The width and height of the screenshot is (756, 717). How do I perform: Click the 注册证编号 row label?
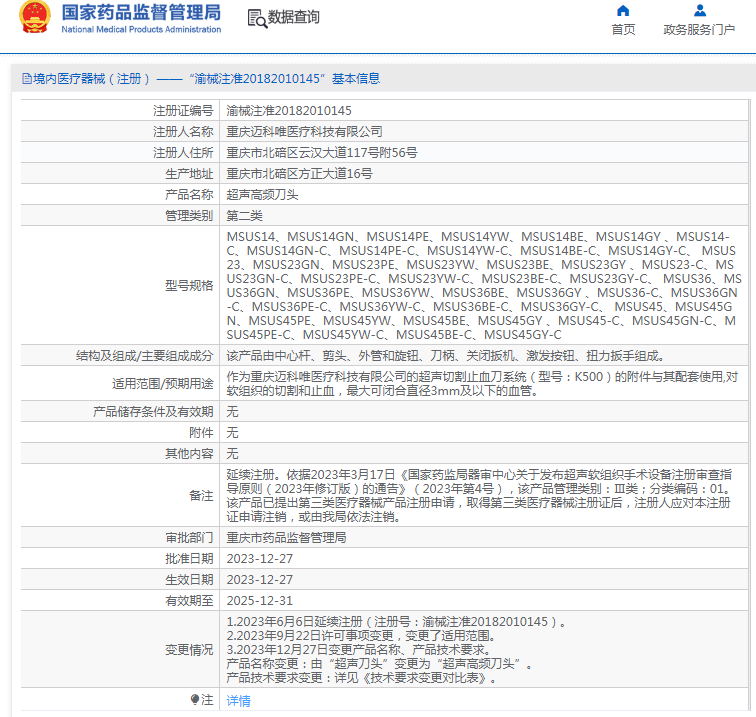183,110
